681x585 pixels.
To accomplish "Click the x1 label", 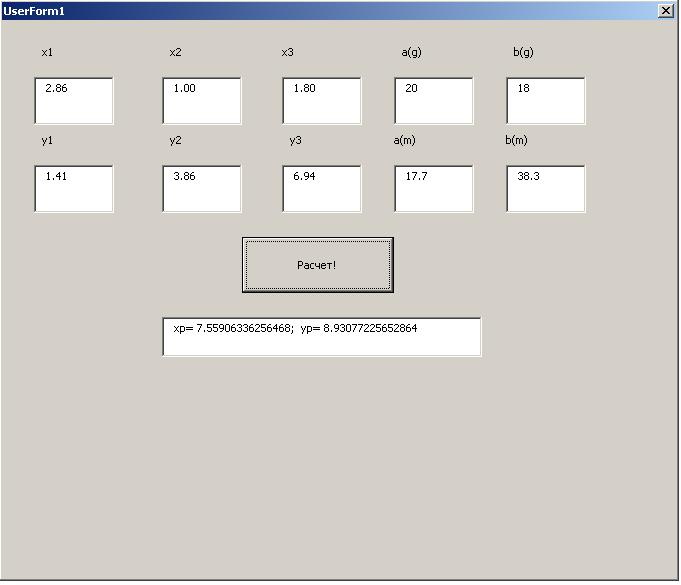I will click(x=47, y=53).
